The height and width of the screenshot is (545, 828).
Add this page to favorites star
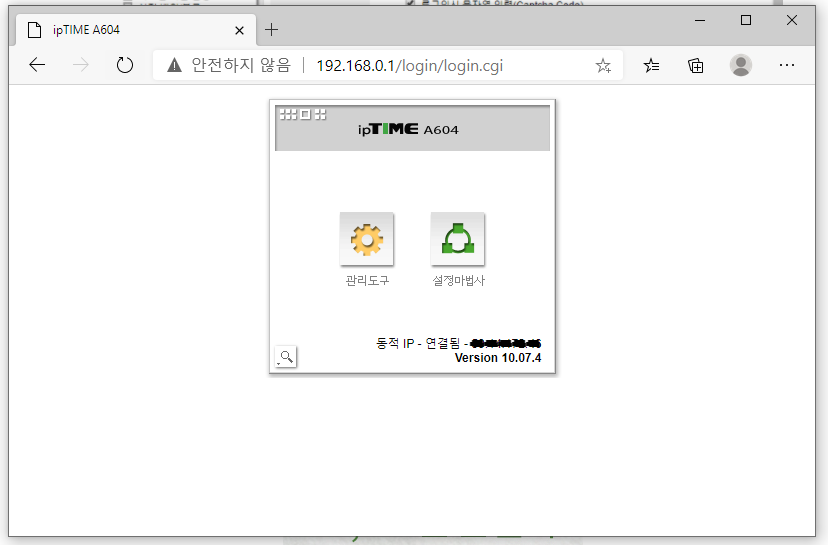pos(603,65)
